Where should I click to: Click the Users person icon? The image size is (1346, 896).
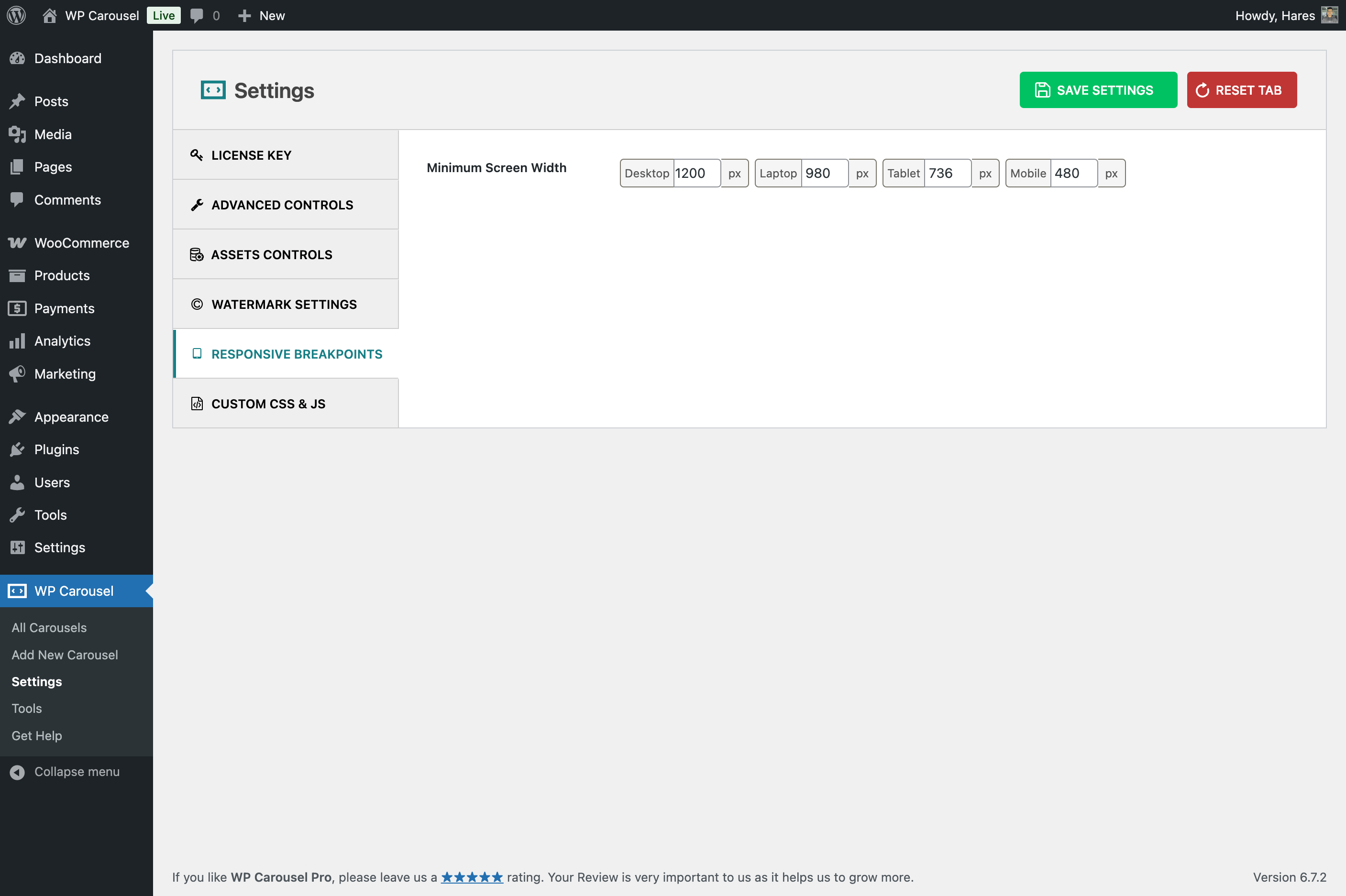tap(17, 482)
